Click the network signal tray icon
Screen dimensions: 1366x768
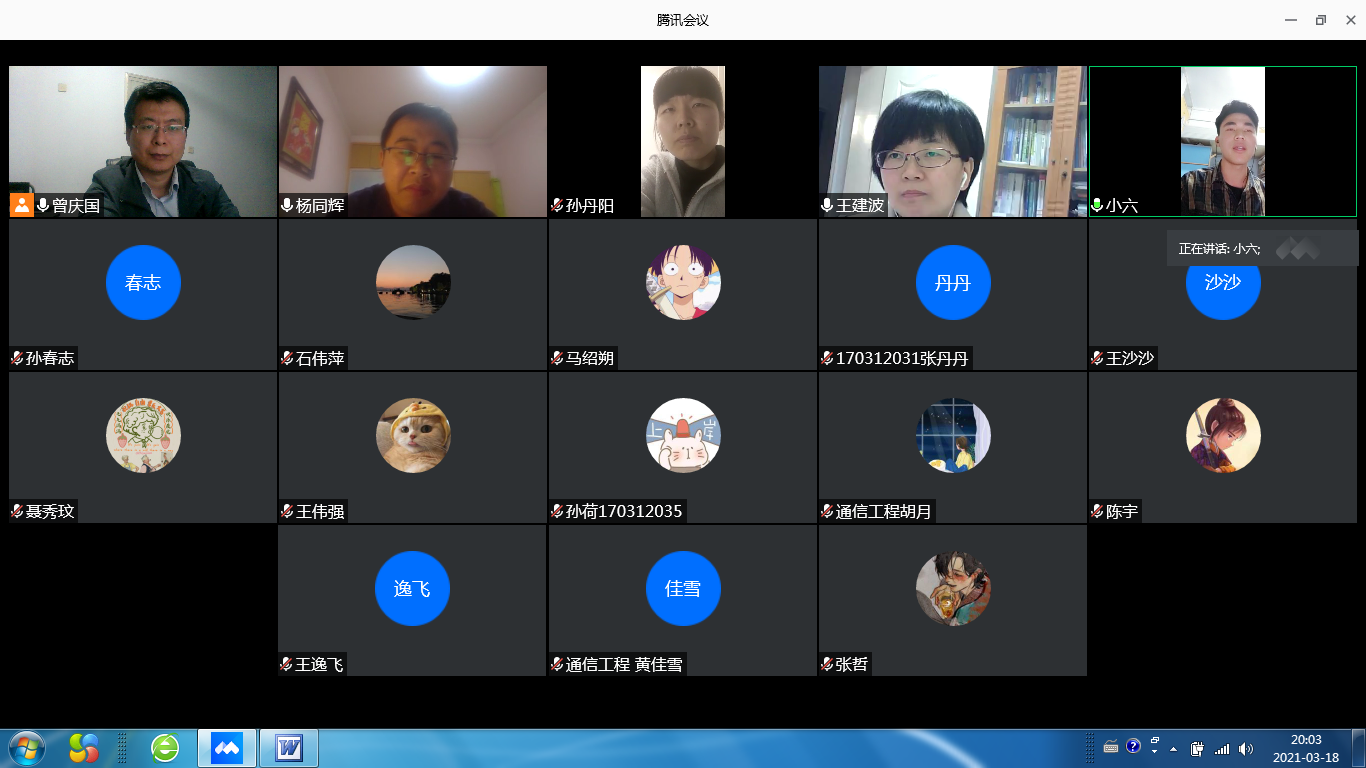1221,748
